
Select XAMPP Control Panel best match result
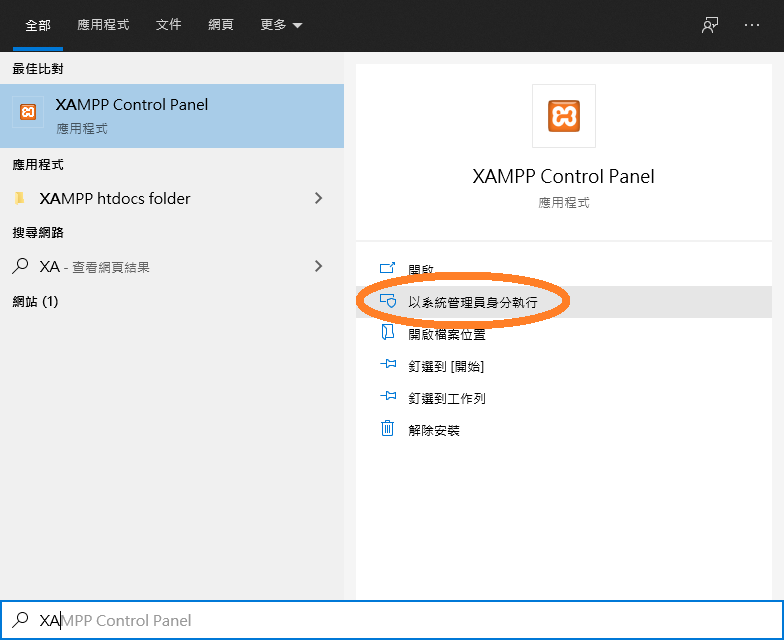pos(172,116)
